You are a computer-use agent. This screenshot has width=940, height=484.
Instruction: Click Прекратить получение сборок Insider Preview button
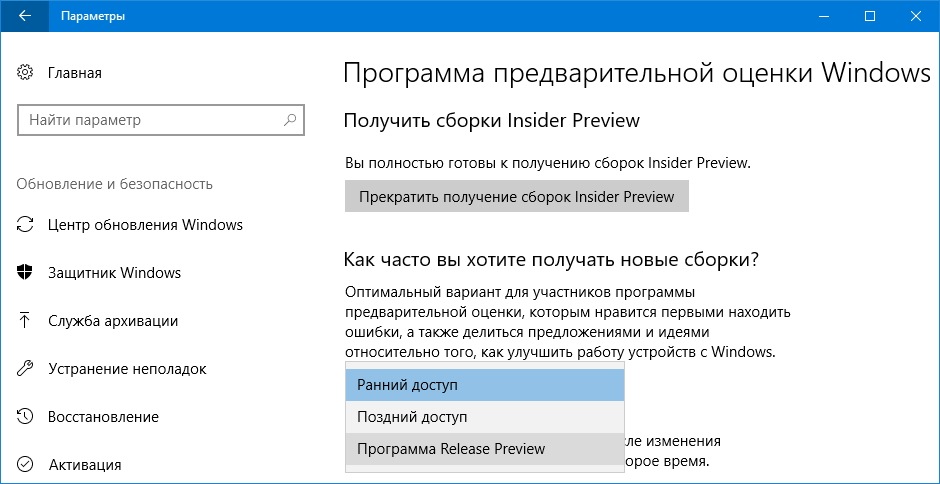coord(516,197)
